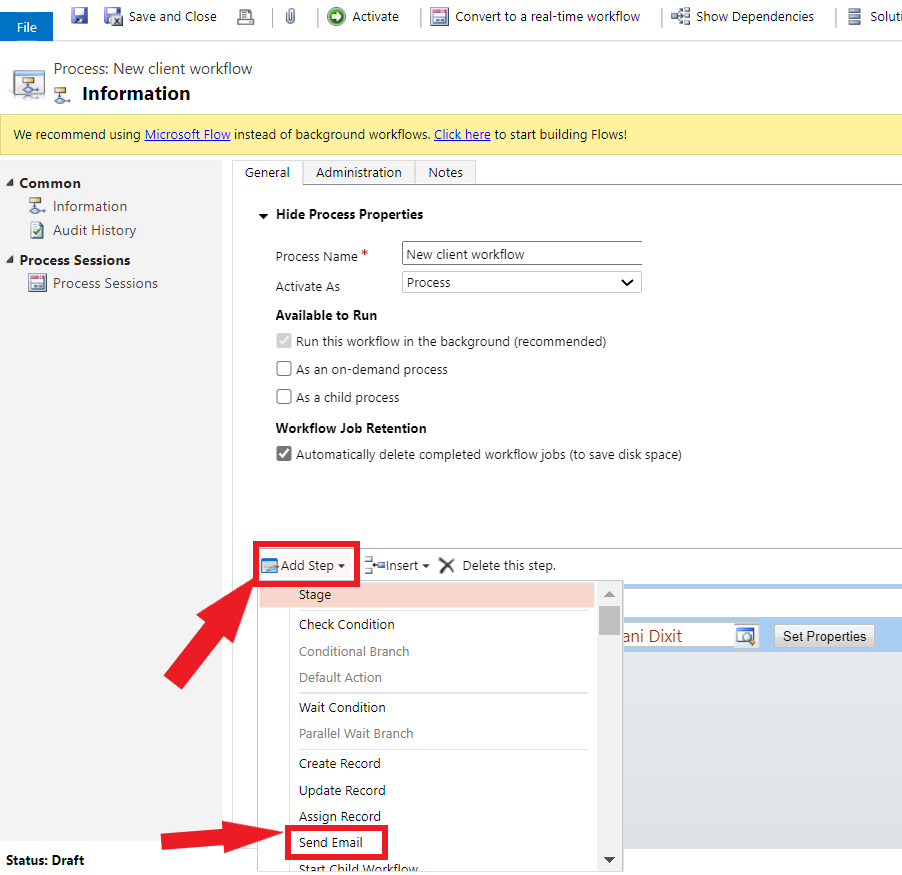Collapse the Hide Process Properties section
The height and width of the screenshot is (875, 902).
[264, 215]
